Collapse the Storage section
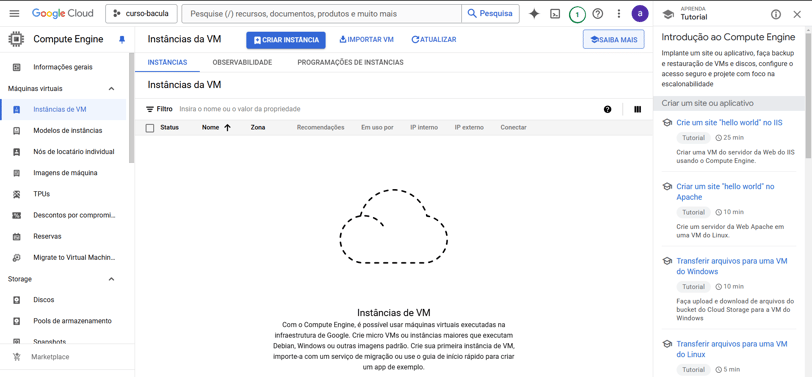The height and width of the screenshot is (377, 812). [111, 279]
